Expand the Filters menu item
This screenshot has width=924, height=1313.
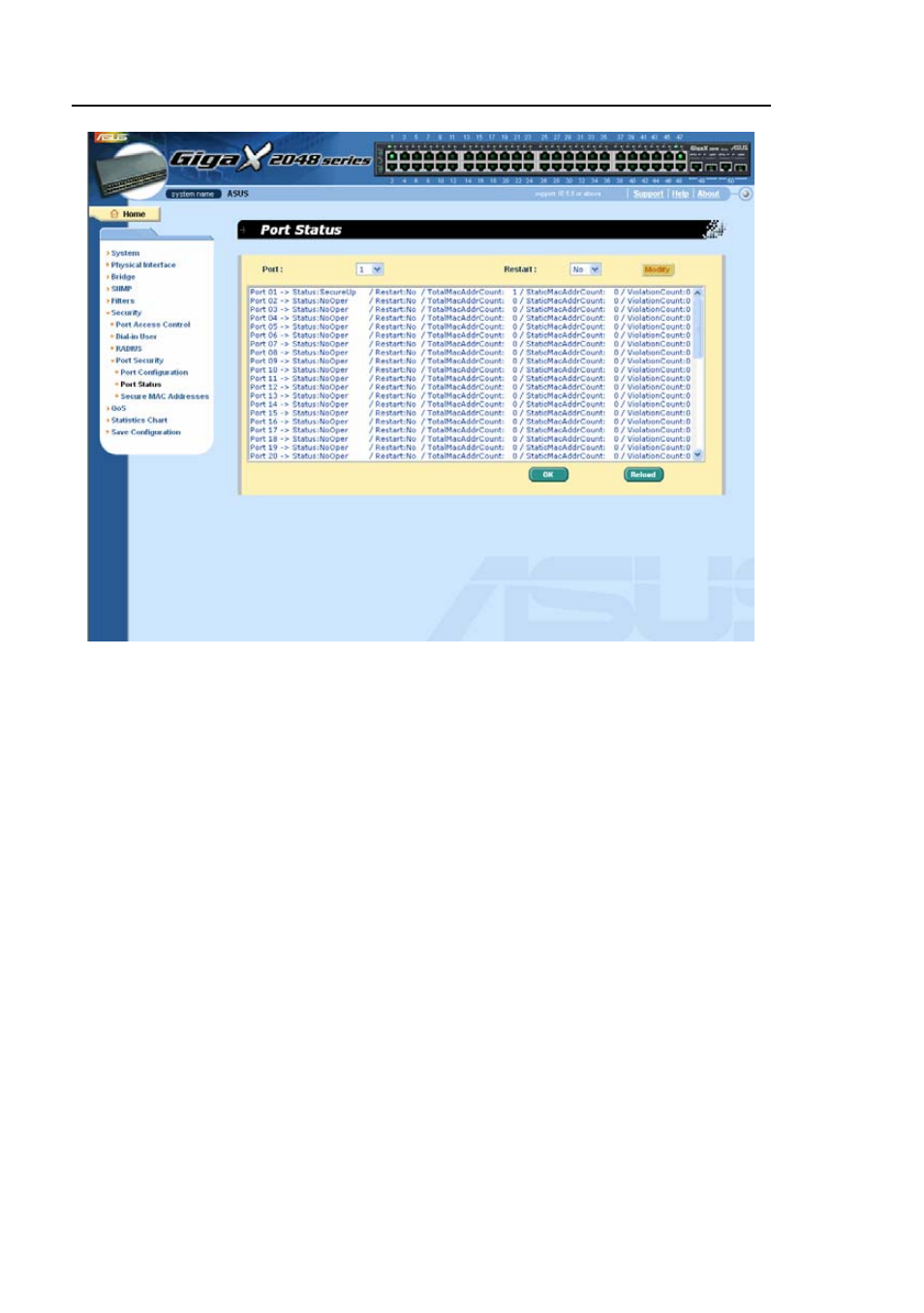[122, 301]
